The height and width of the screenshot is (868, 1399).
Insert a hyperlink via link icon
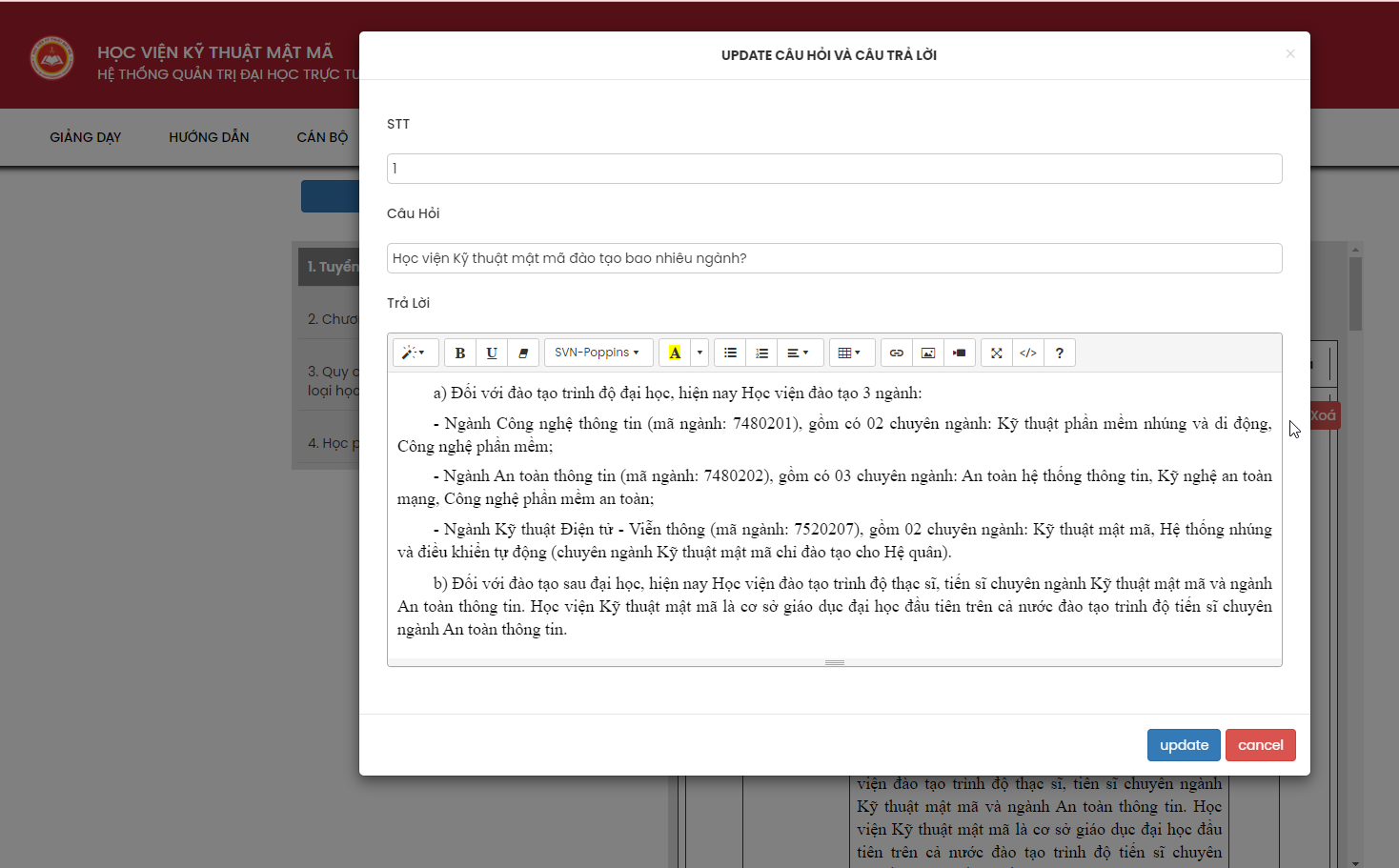[897, 353]
